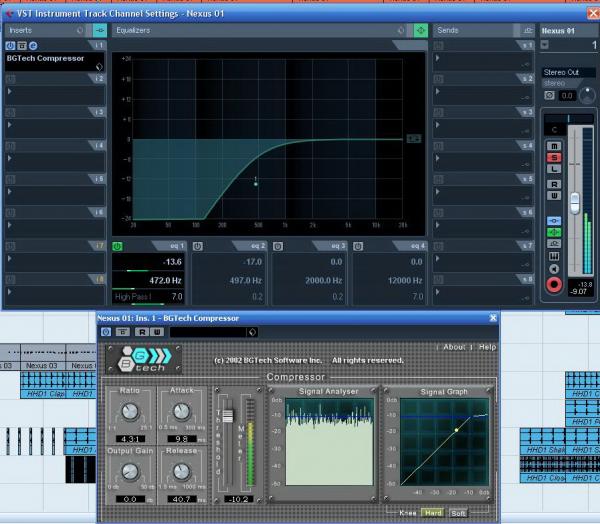Open send slot 1 destination selector
The height and width of the screenshot is (524, 600).
point(480,59)
